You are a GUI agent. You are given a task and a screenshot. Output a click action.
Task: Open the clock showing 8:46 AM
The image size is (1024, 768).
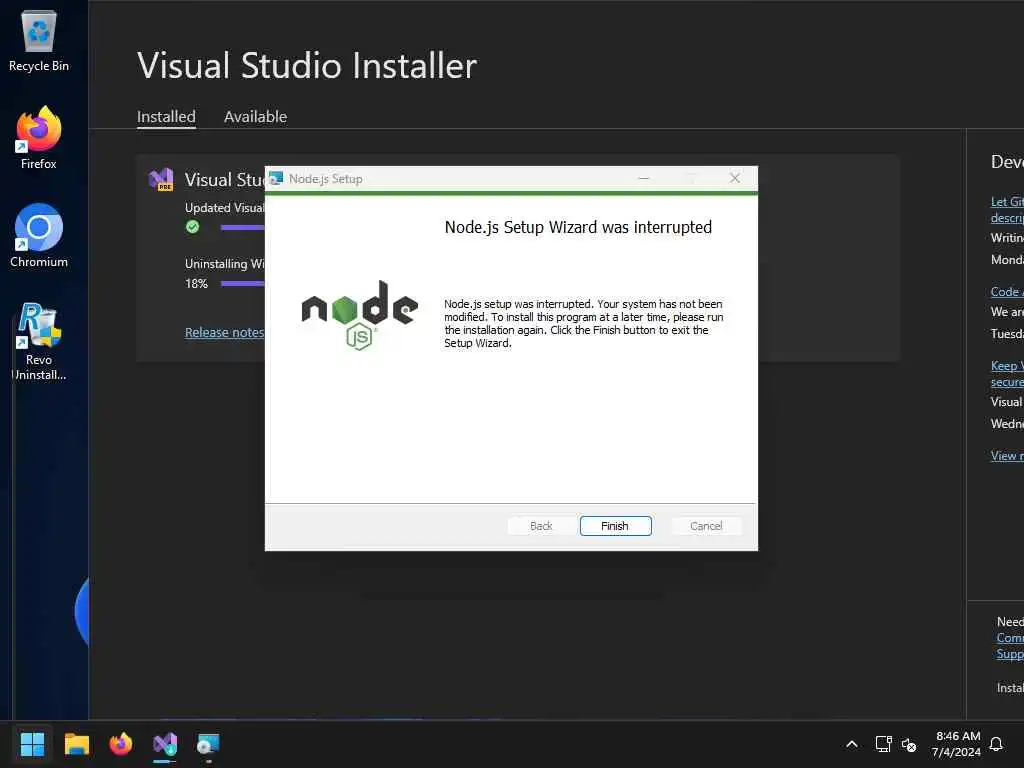957,744
